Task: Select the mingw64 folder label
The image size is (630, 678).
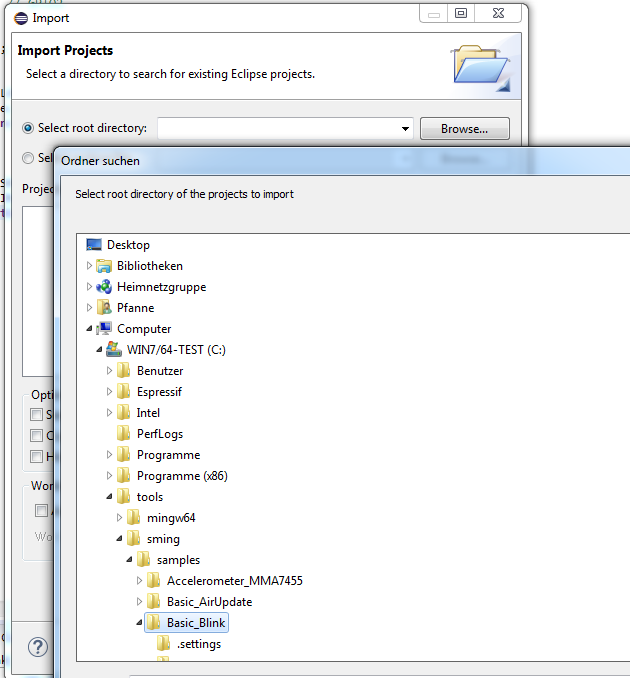Action: 171,518
